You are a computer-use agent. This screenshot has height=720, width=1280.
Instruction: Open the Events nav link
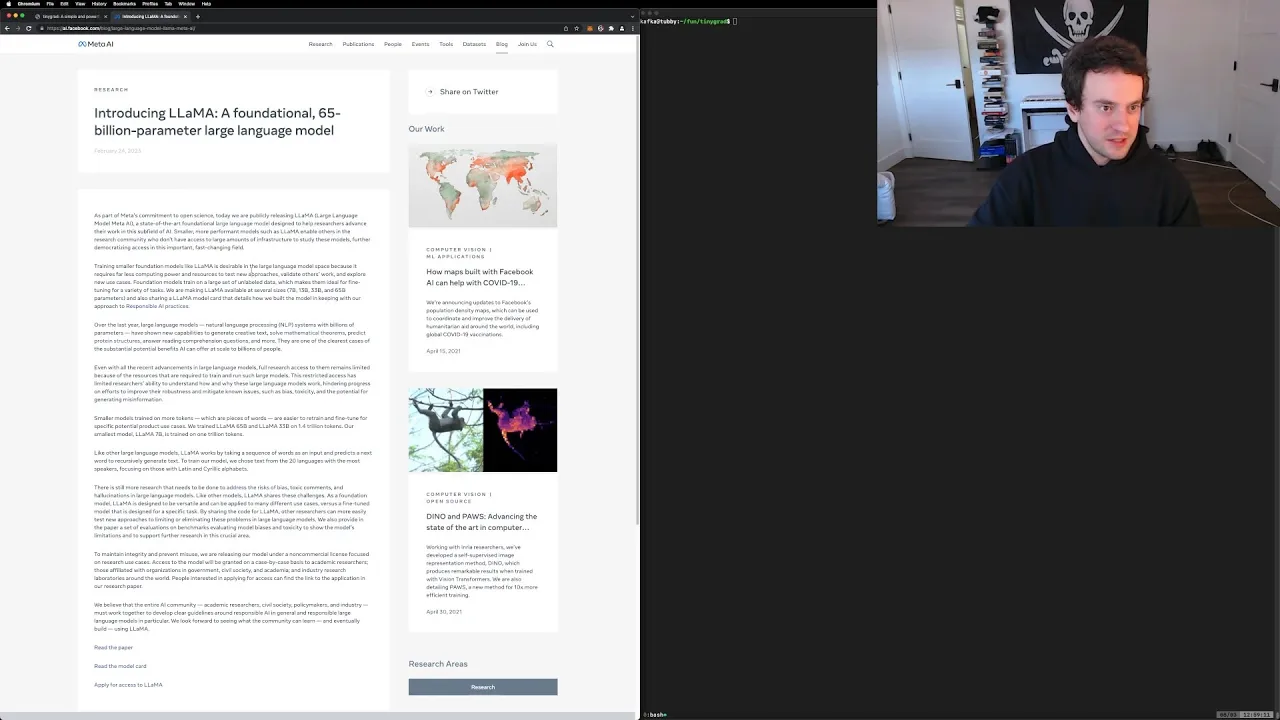tap(420, 44)
